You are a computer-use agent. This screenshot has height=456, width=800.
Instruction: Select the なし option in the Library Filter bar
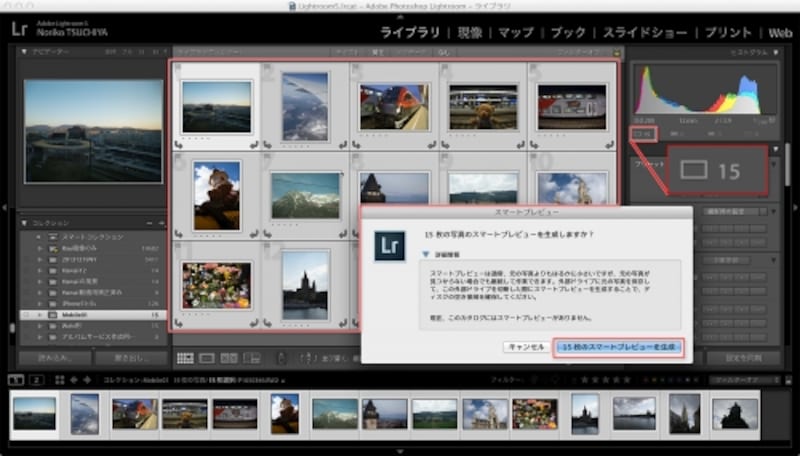tap(443, 53)
